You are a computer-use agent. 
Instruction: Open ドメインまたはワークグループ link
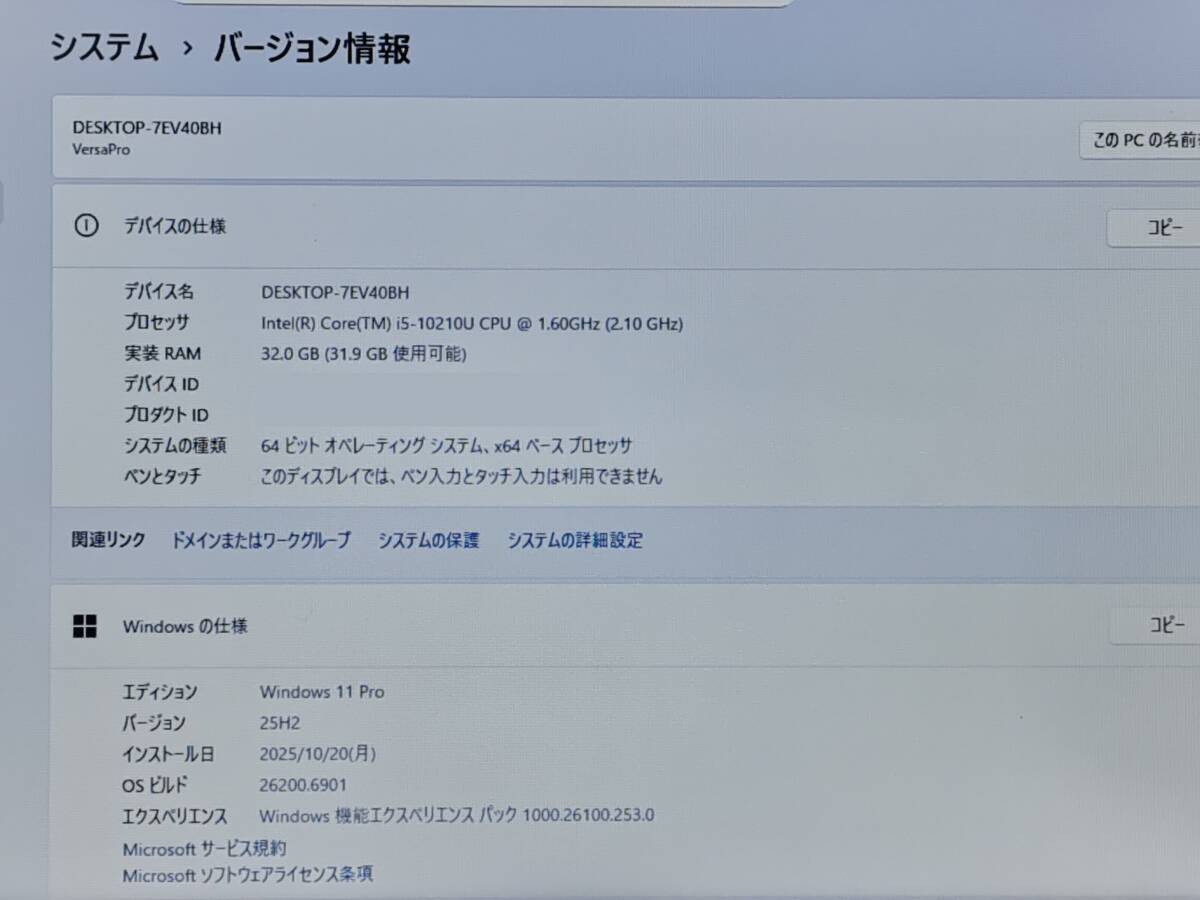pos(261,540)
